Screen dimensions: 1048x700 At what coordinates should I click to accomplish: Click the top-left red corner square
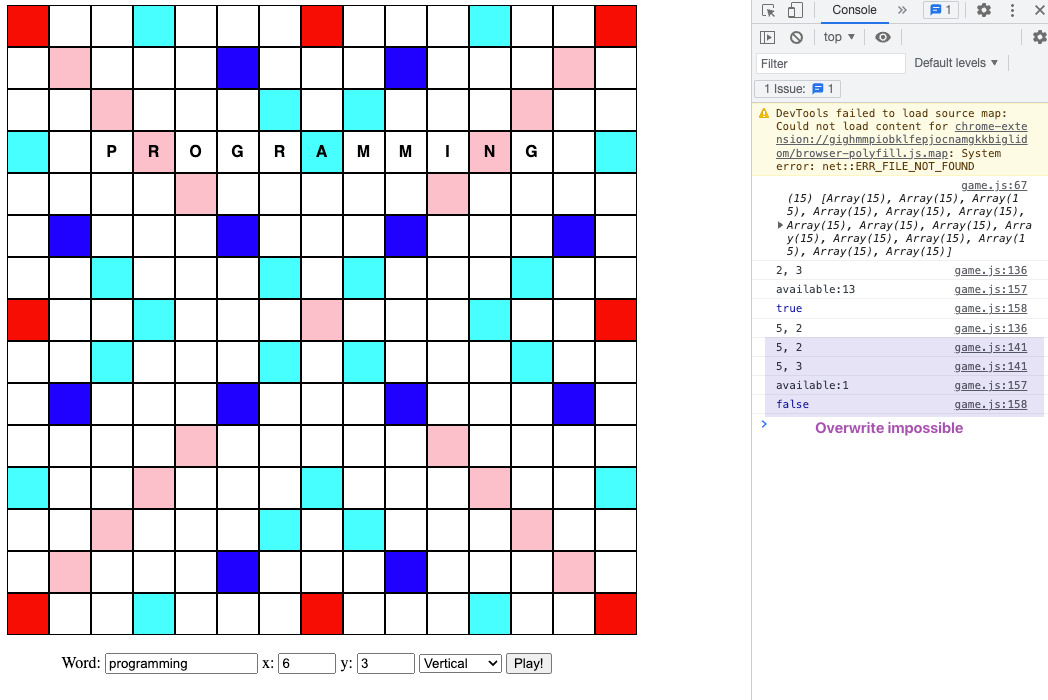[x=28, y=27]
